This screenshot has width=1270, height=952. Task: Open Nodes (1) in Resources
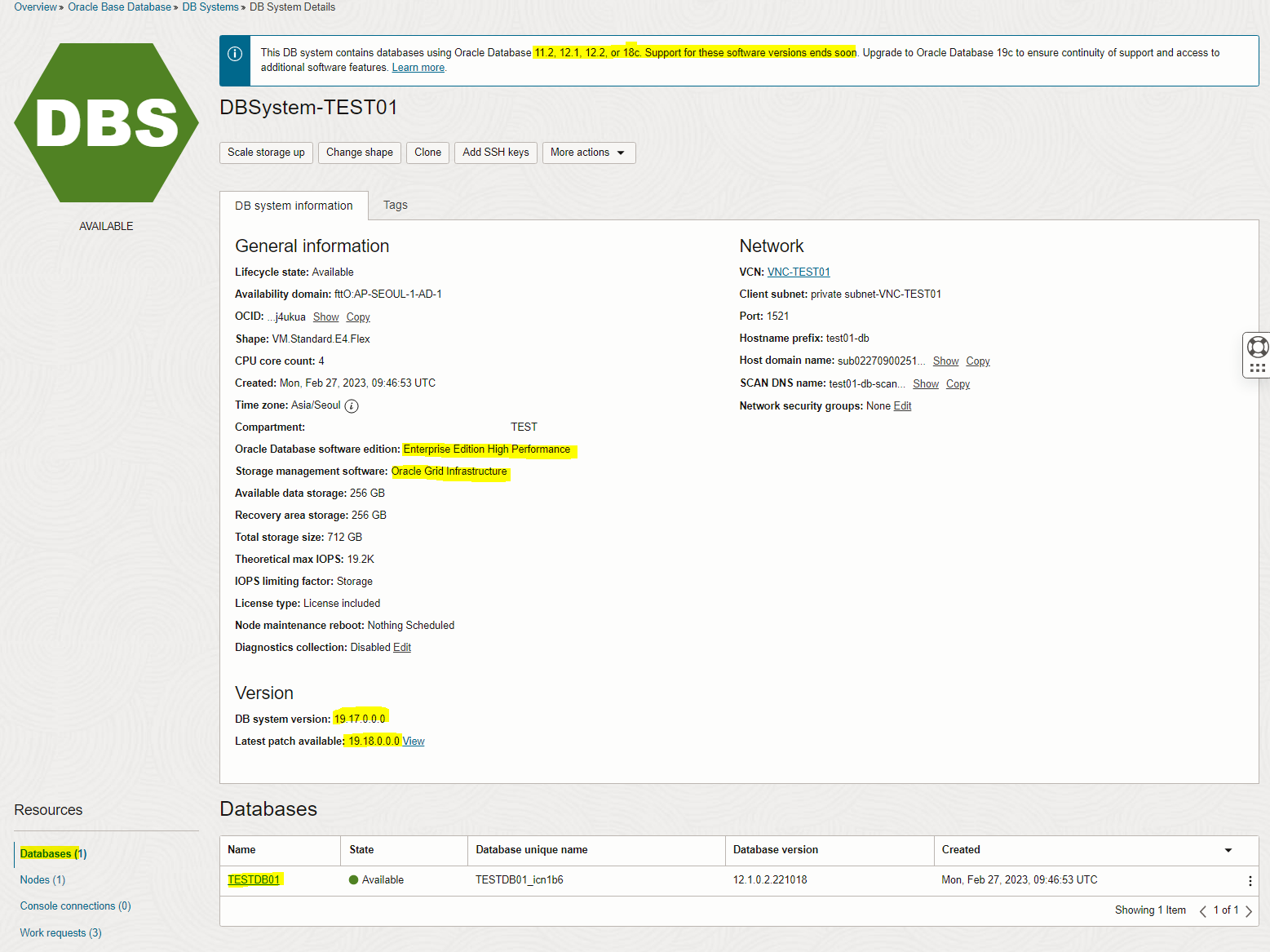[42, 880]
